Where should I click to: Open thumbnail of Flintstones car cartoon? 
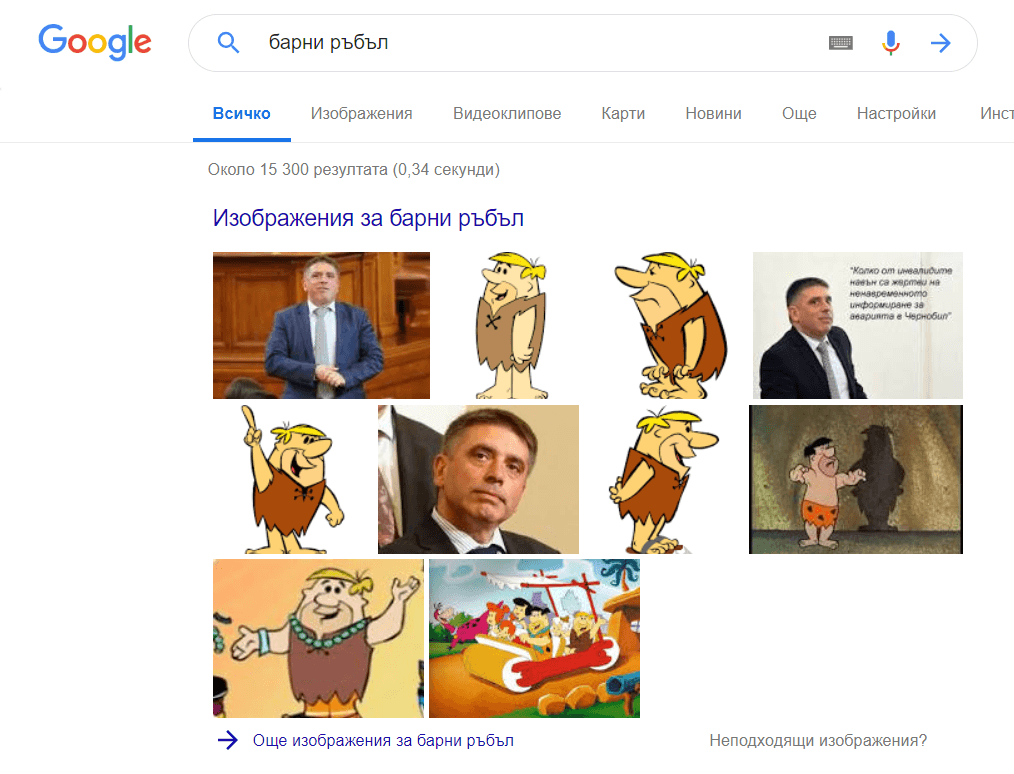coord(534,638)
